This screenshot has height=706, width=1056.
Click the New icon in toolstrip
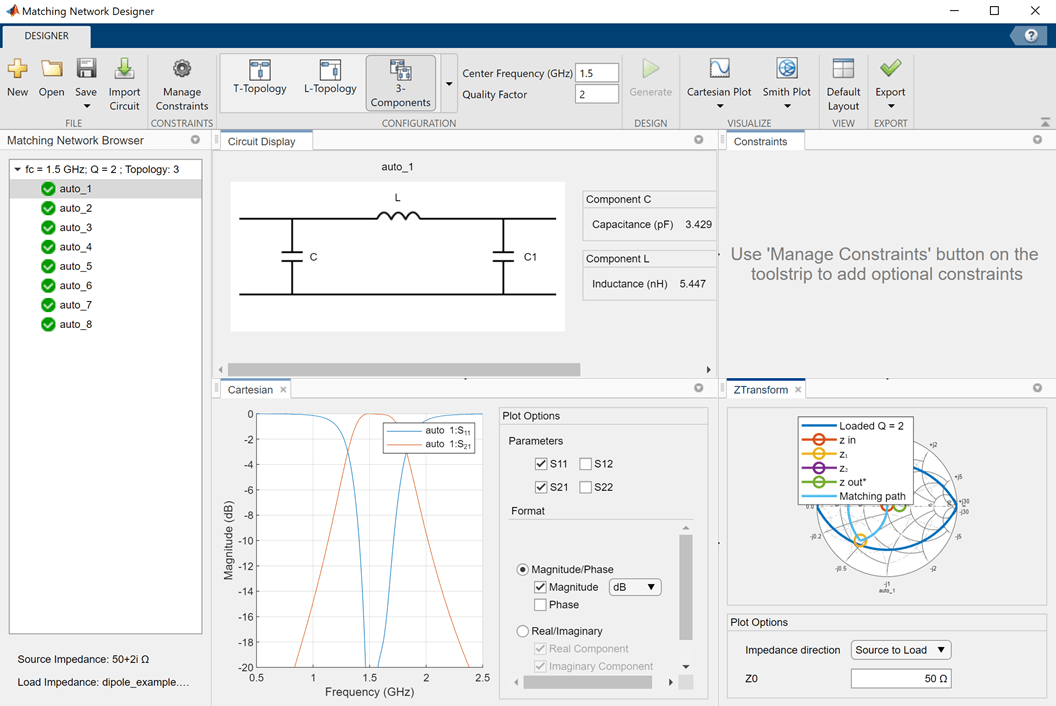coord(17,69)
